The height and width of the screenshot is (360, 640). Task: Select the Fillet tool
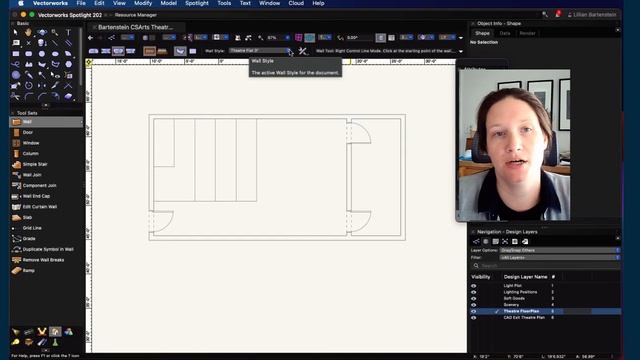pyautogui.click(x=28, y=97)
